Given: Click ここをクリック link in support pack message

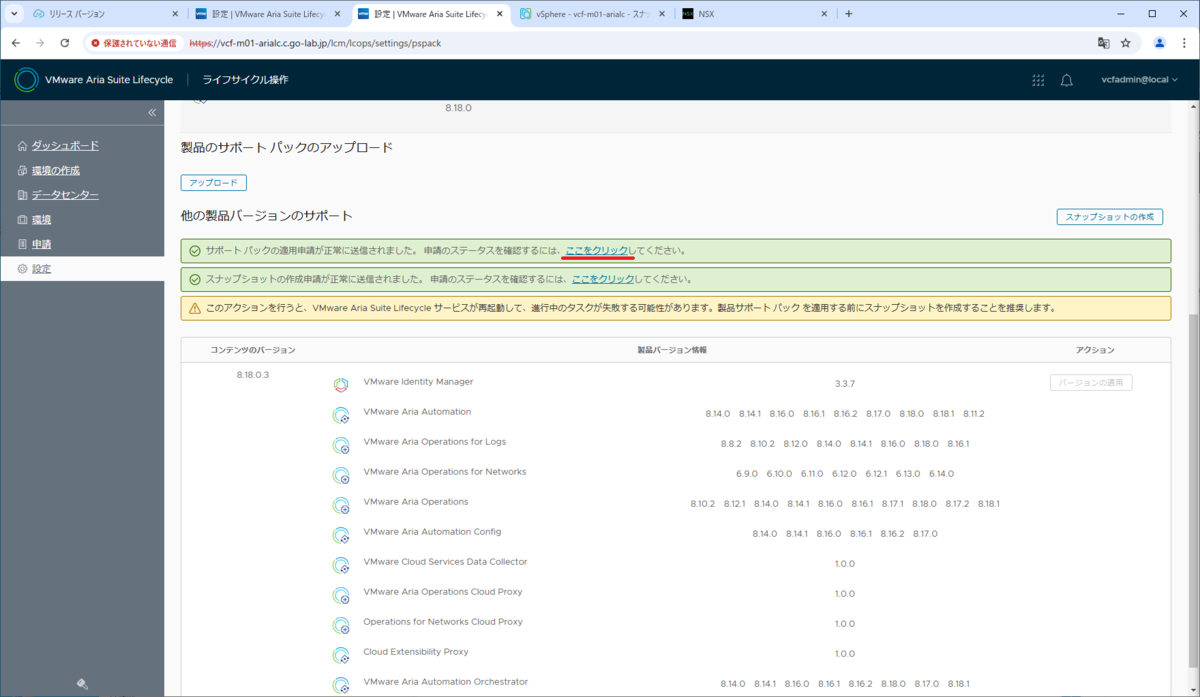Looking at the screenshot, I should pyautogui.click(x=597, y=251).
